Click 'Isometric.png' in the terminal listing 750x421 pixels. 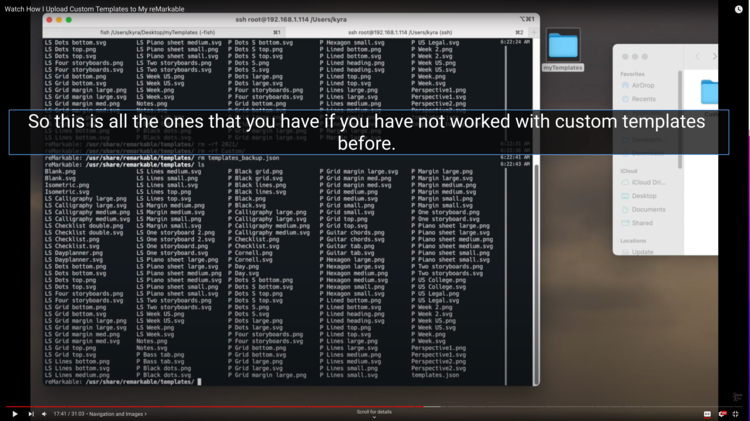point(67,185)
